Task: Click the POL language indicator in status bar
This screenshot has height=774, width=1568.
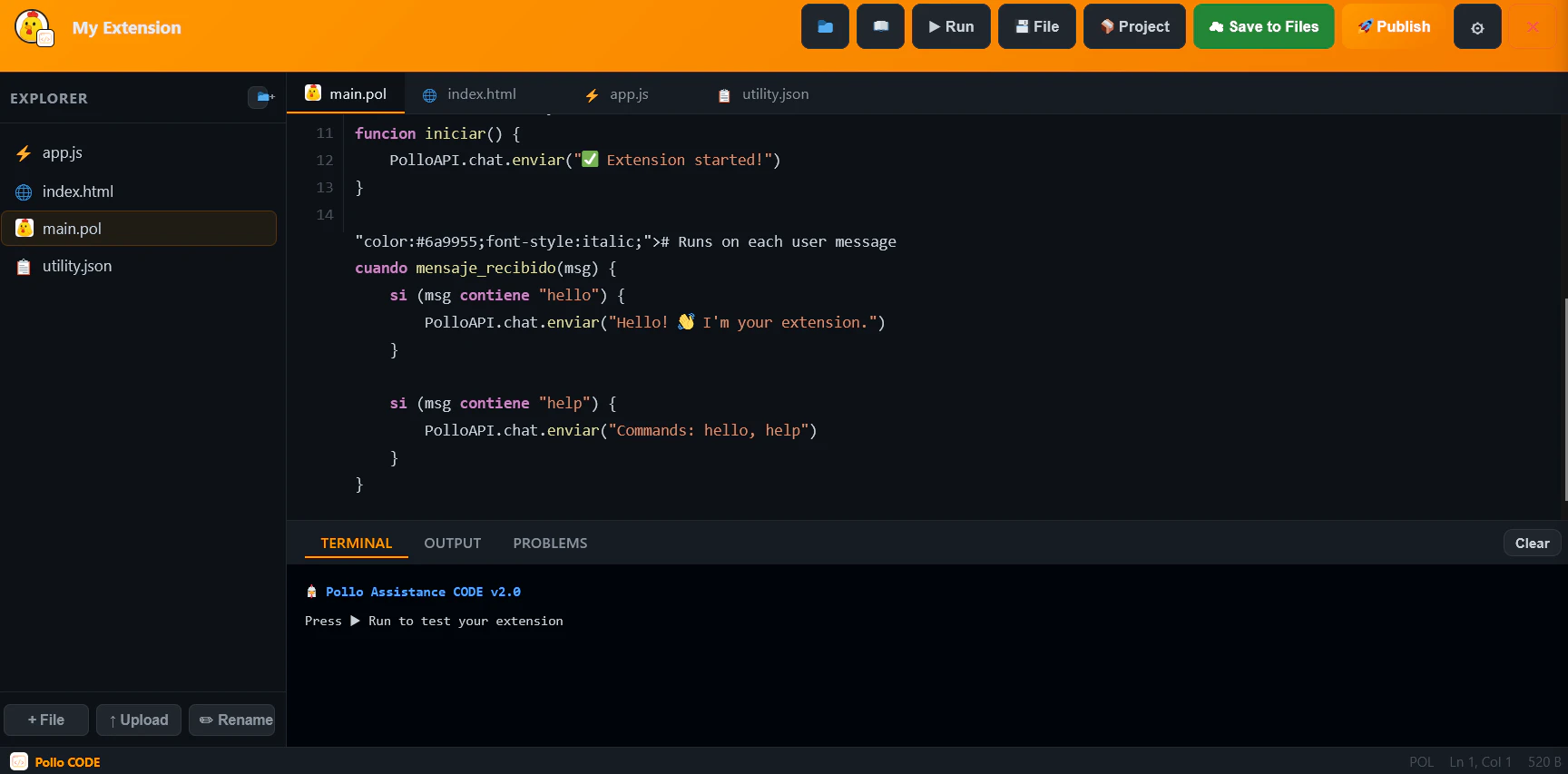Action: coord(1421,762)
